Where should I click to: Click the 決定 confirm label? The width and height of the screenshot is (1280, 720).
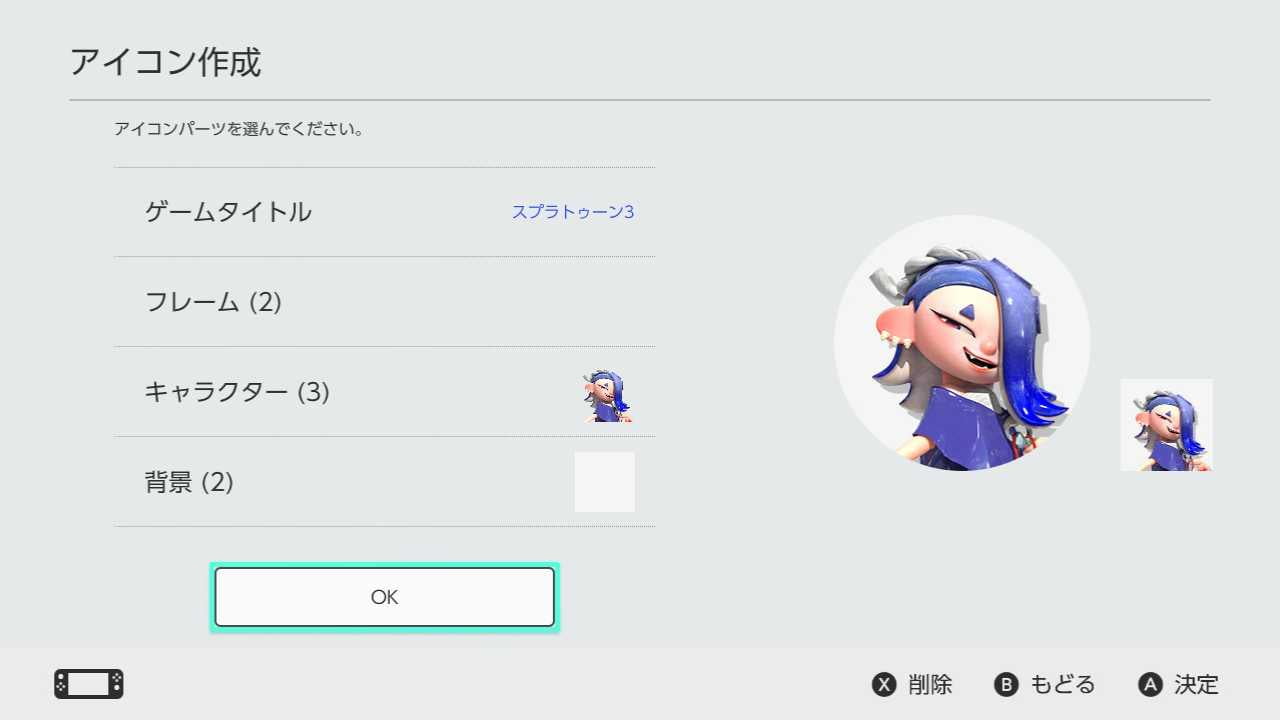tap(1197, 685)
